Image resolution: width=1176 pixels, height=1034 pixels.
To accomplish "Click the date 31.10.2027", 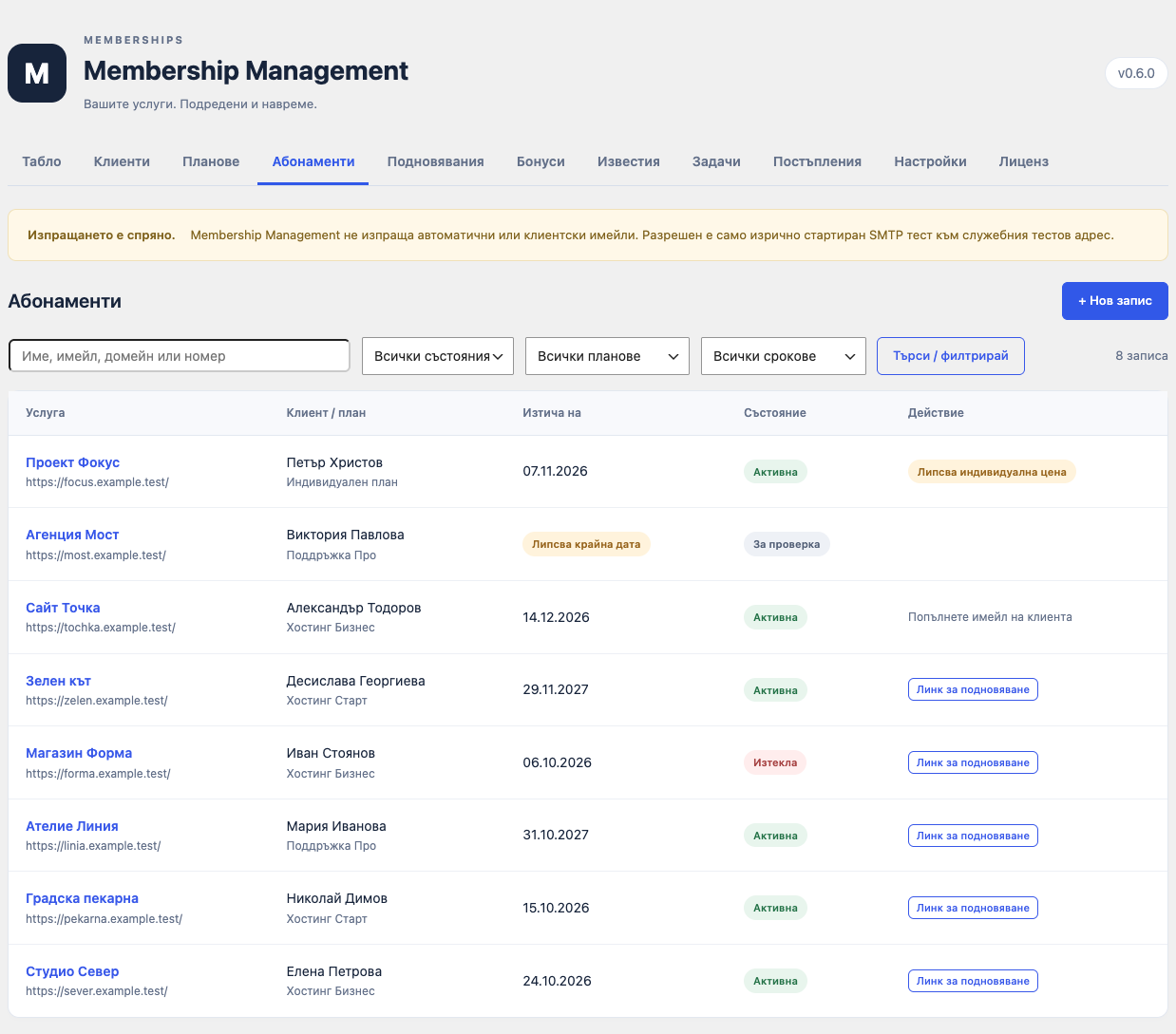I will pyautogui.click(x=556, y=835).
